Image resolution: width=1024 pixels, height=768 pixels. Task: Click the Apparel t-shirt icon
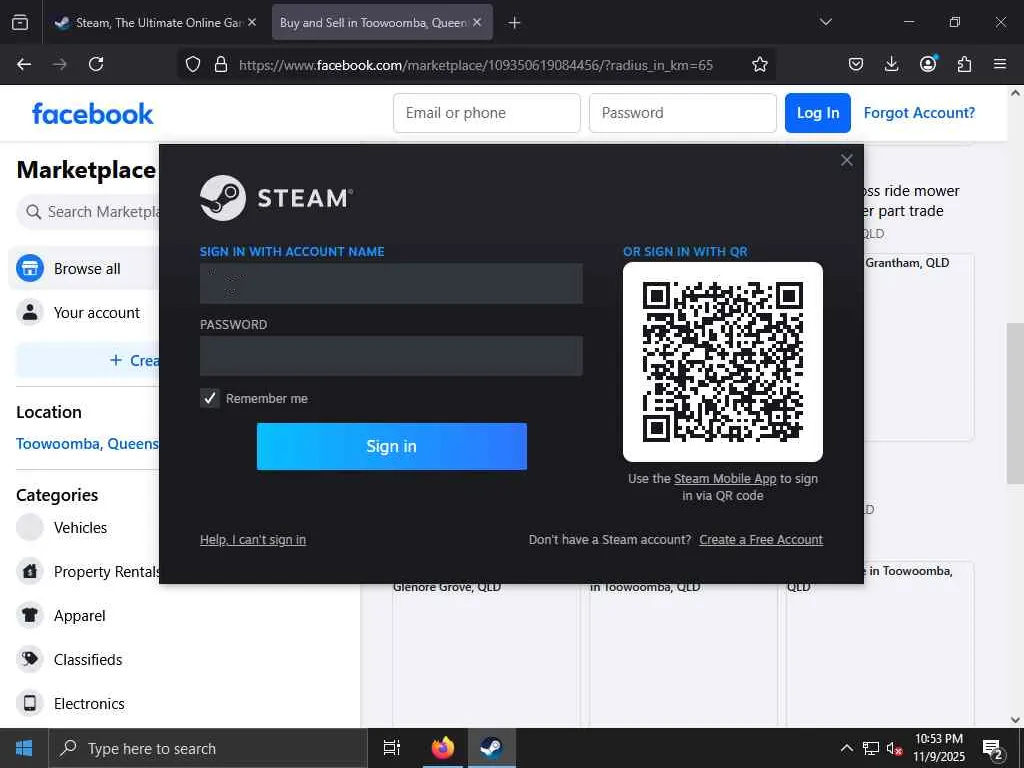(29, 615)
